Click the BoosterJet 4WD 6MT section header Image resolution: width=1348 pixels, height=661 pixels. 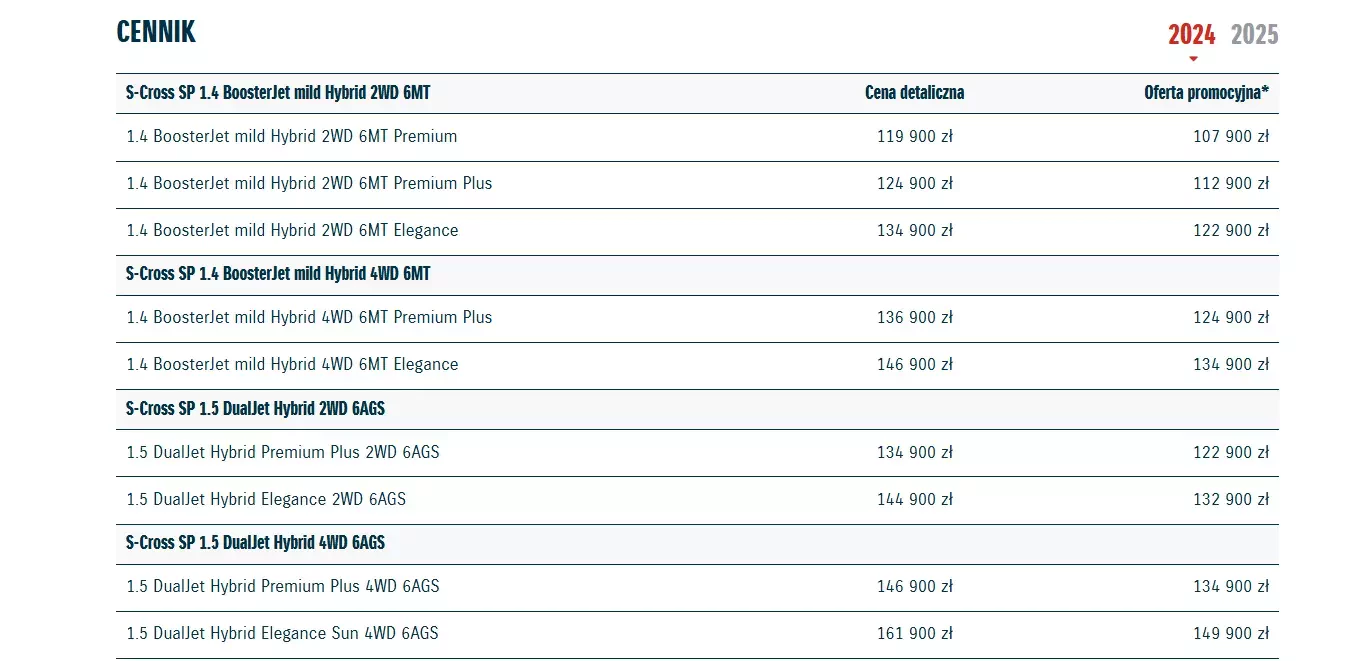click(278, 274)
